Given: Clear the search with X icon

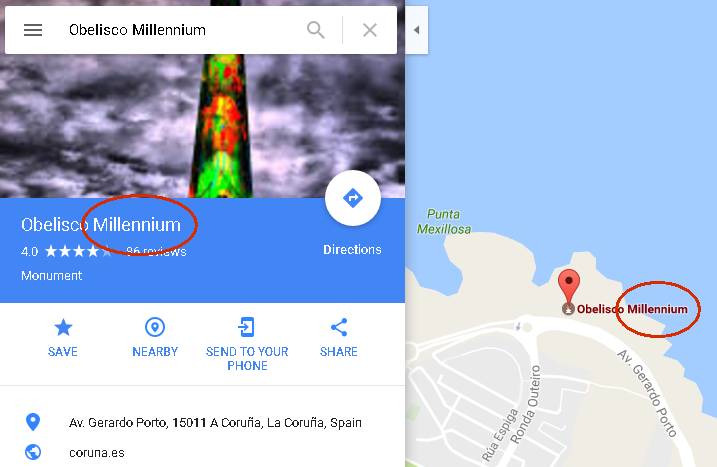Looking at the screenshot, I should pyautogui.click(x=369, y=30).
